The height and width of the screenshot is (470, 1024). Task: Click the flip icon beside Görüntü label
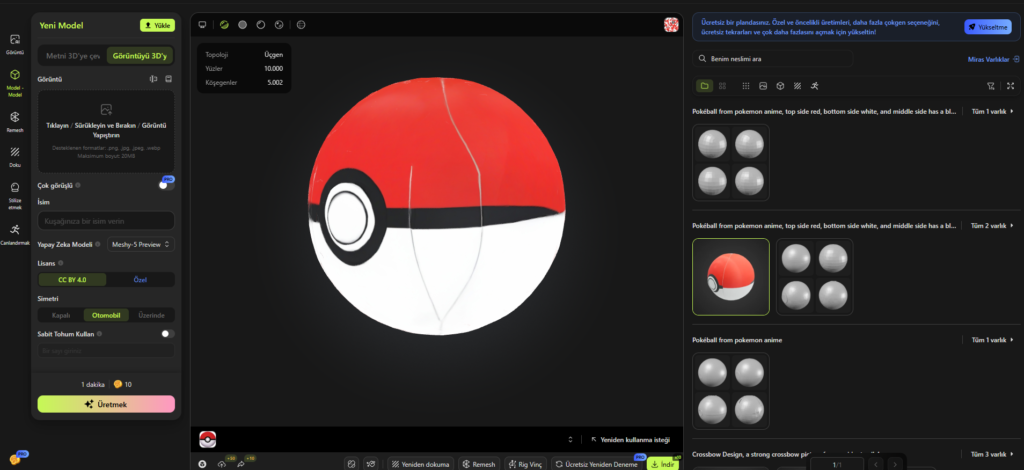point(153,79)
